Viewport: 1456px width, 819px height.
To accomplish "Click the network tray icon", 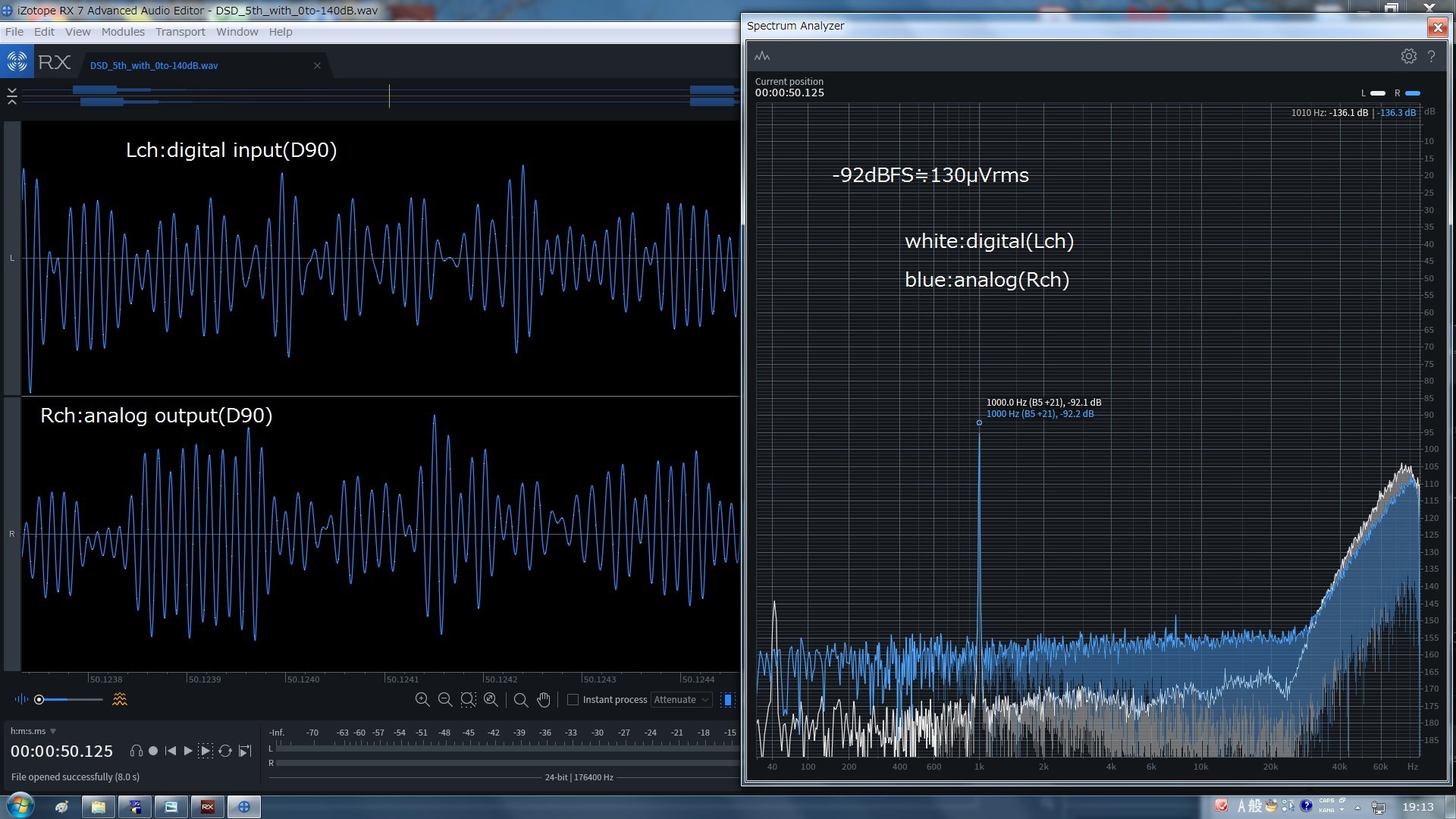I will (x=1378, y=807).
